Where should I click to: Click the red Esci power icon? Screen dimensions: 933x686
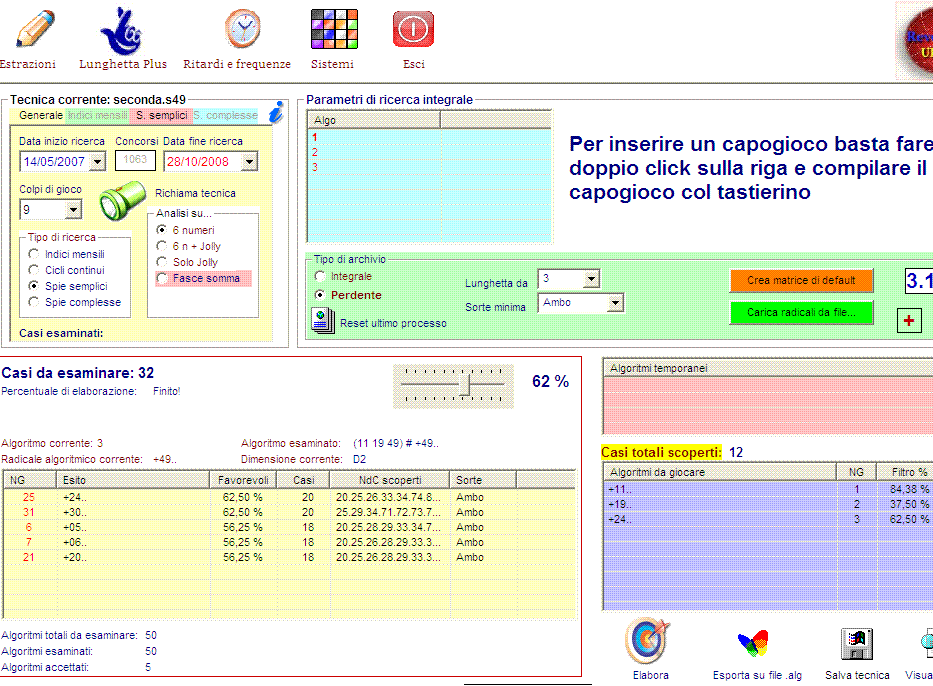pos(413,29)
